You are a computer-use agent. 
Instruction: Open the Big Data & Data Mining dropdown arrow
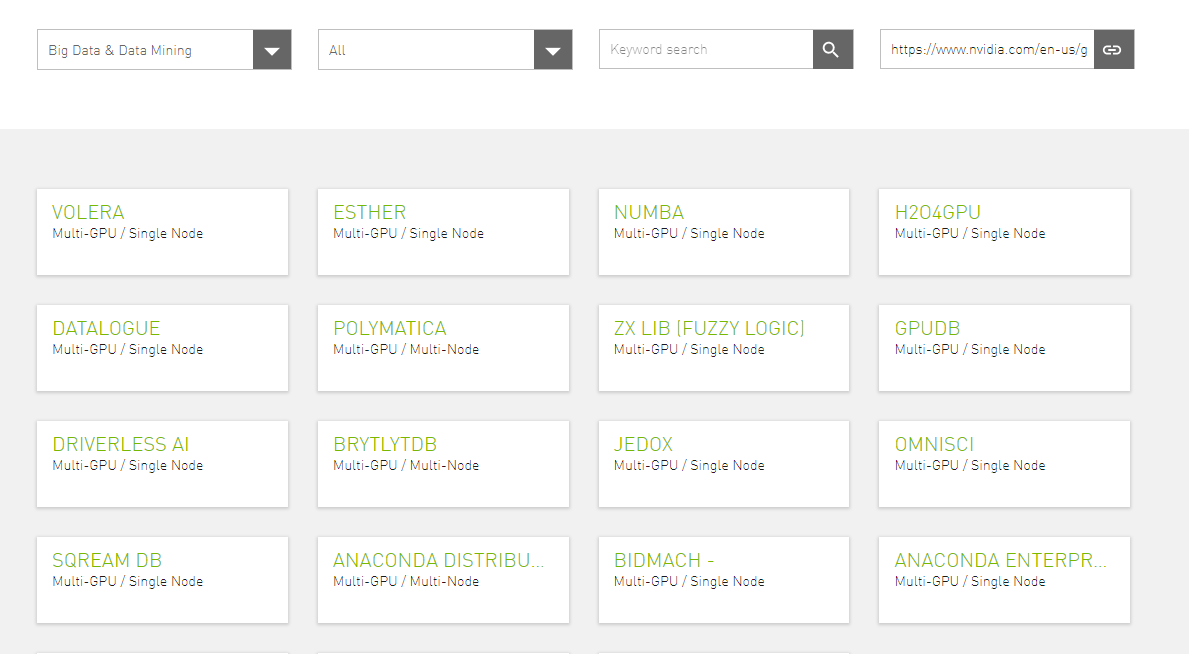pyautogui.click(x=271, y=50)
